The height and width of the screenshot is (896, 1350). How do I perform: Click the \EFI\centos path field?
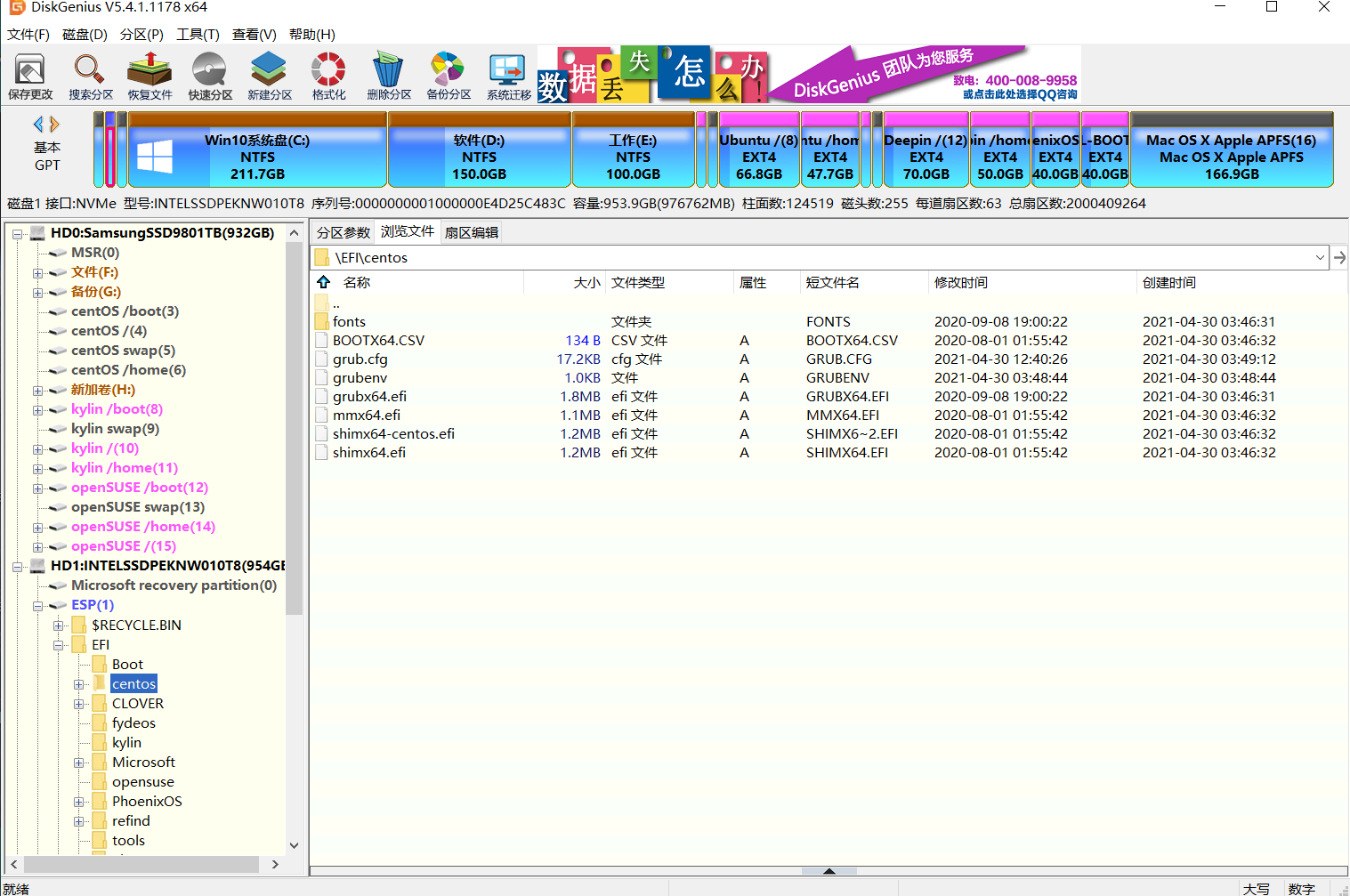(x=821, y=257)
